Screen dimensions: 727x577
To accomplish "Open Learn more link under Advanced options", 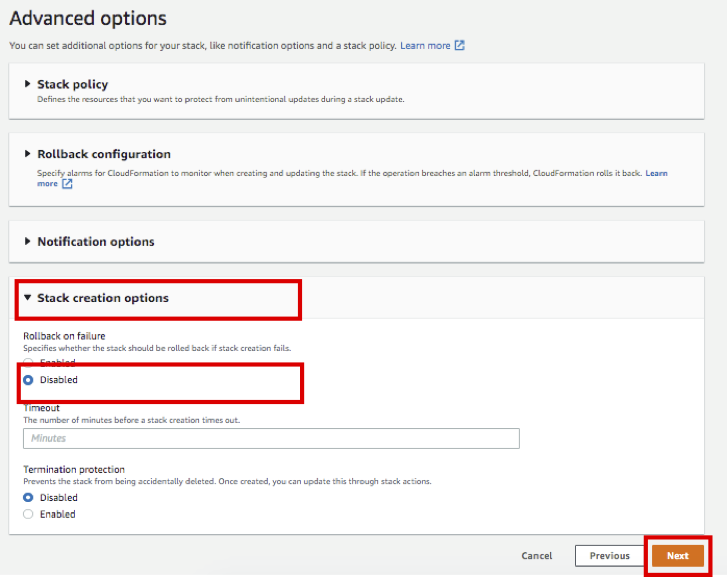I will point(425,46).
